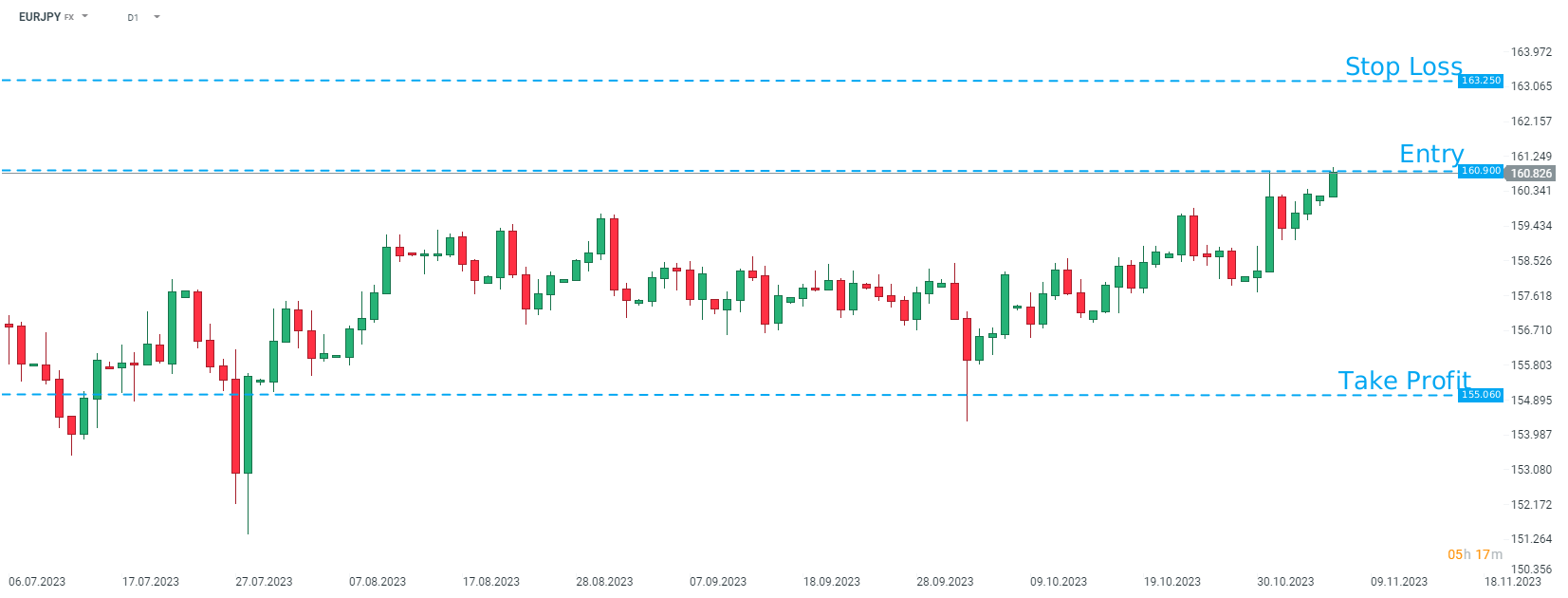Click the EURJPY symbol name

pos(40,17)
